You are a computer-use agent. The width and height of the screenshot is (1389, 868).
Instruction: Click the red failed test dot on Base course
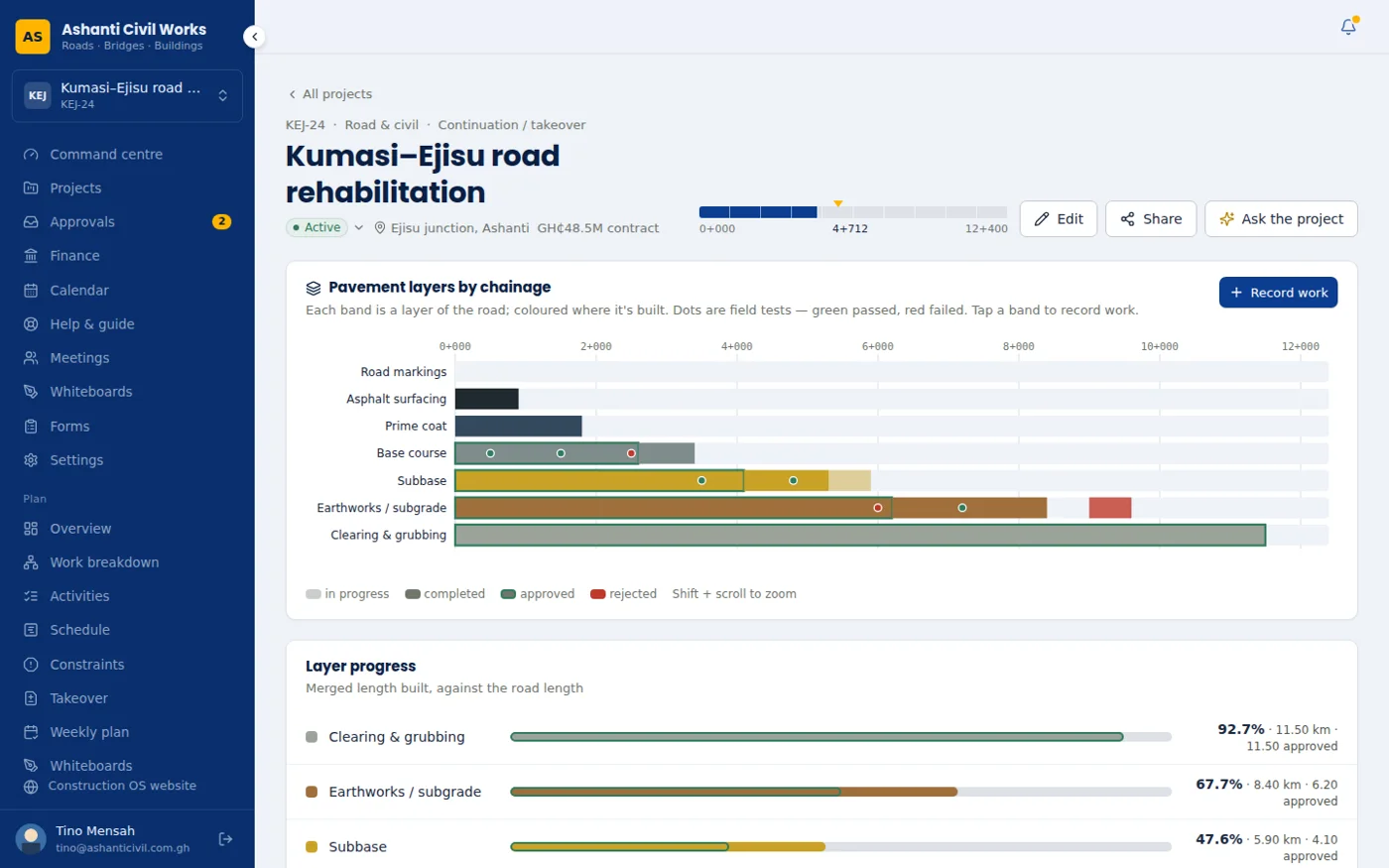coord(631,453)
